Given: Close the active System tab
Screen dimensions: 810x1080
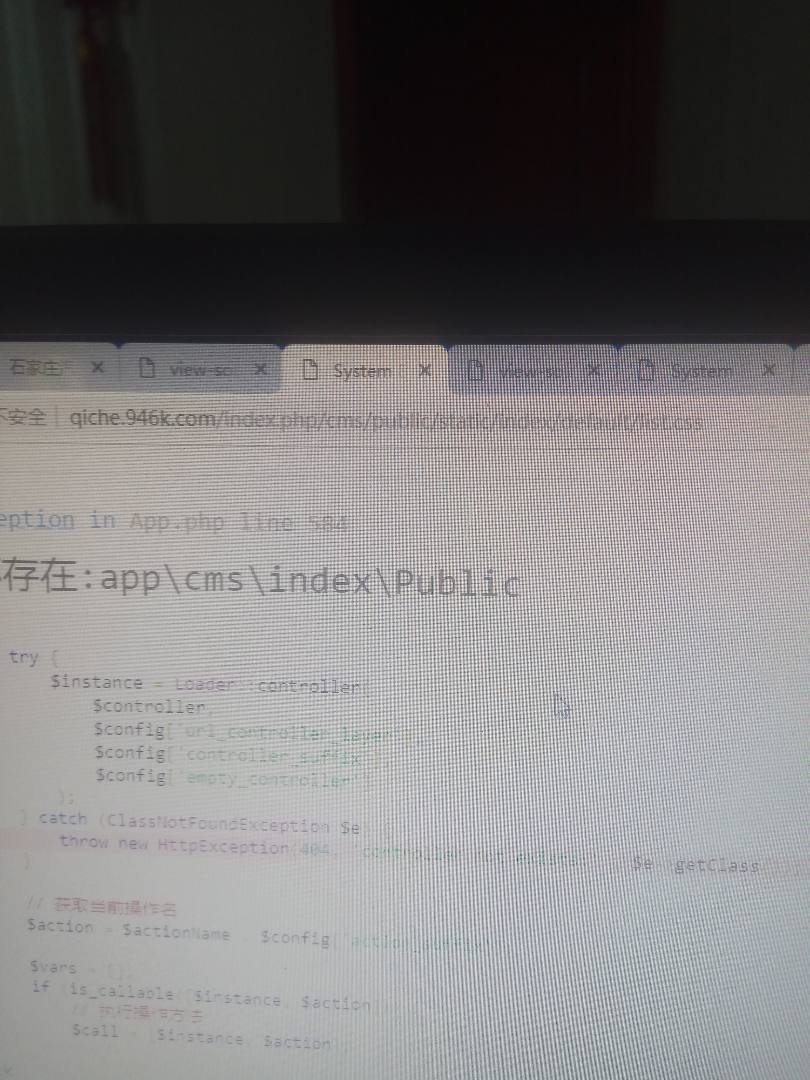Looking at the screenshot, I should [425, 370].
